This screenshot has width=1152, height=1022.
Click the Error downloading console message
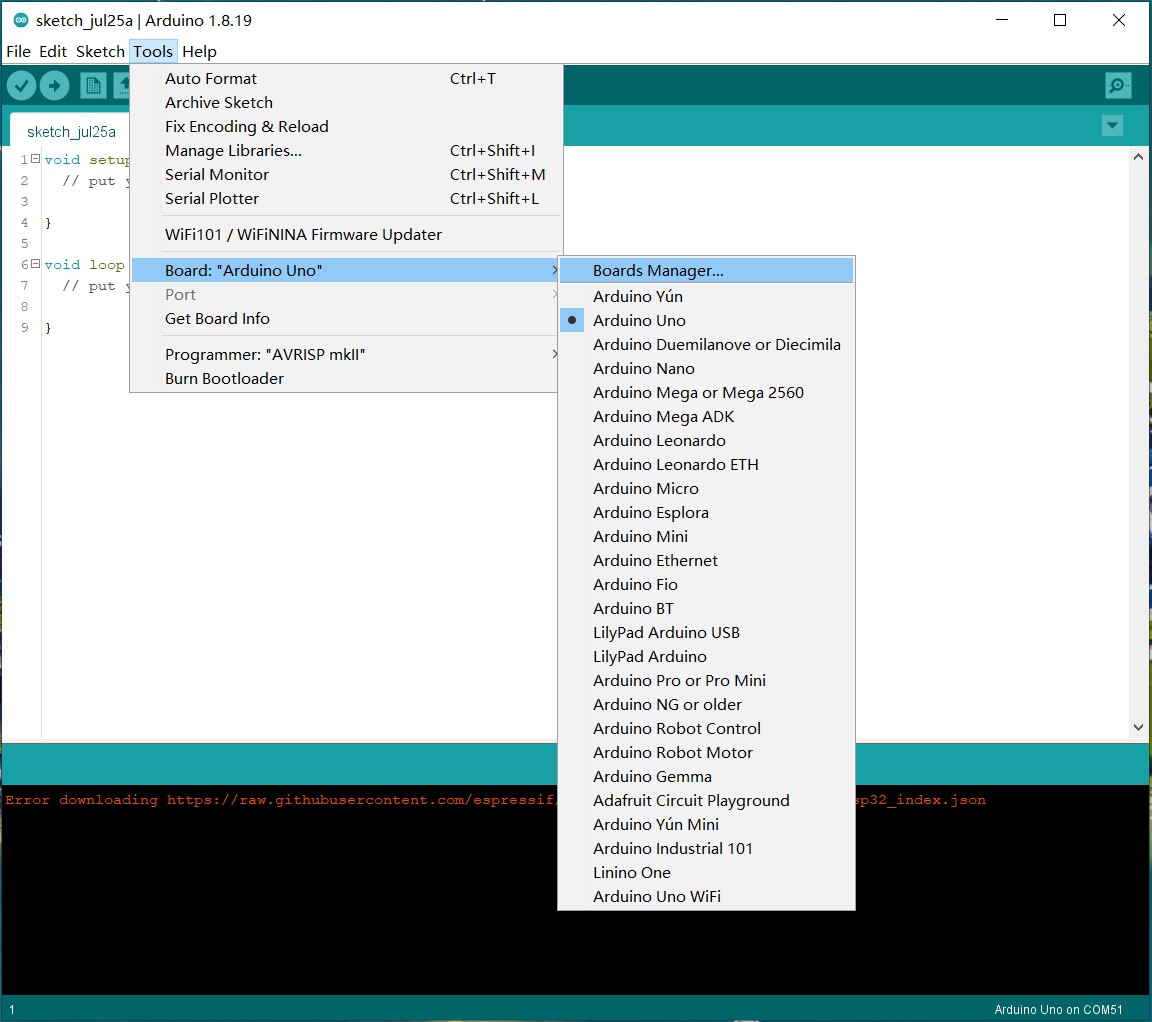(x=495, y=799)
